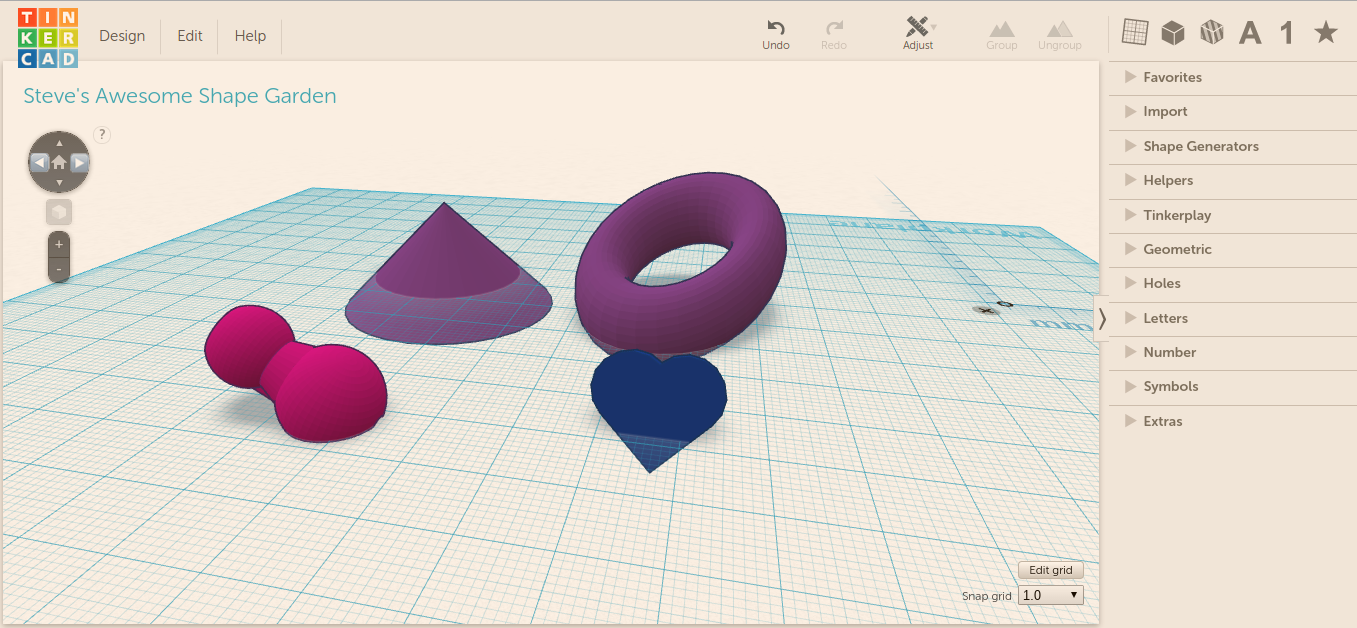Open the Snap grid dropdown
1357x628 pixels.
point(1050,595)
